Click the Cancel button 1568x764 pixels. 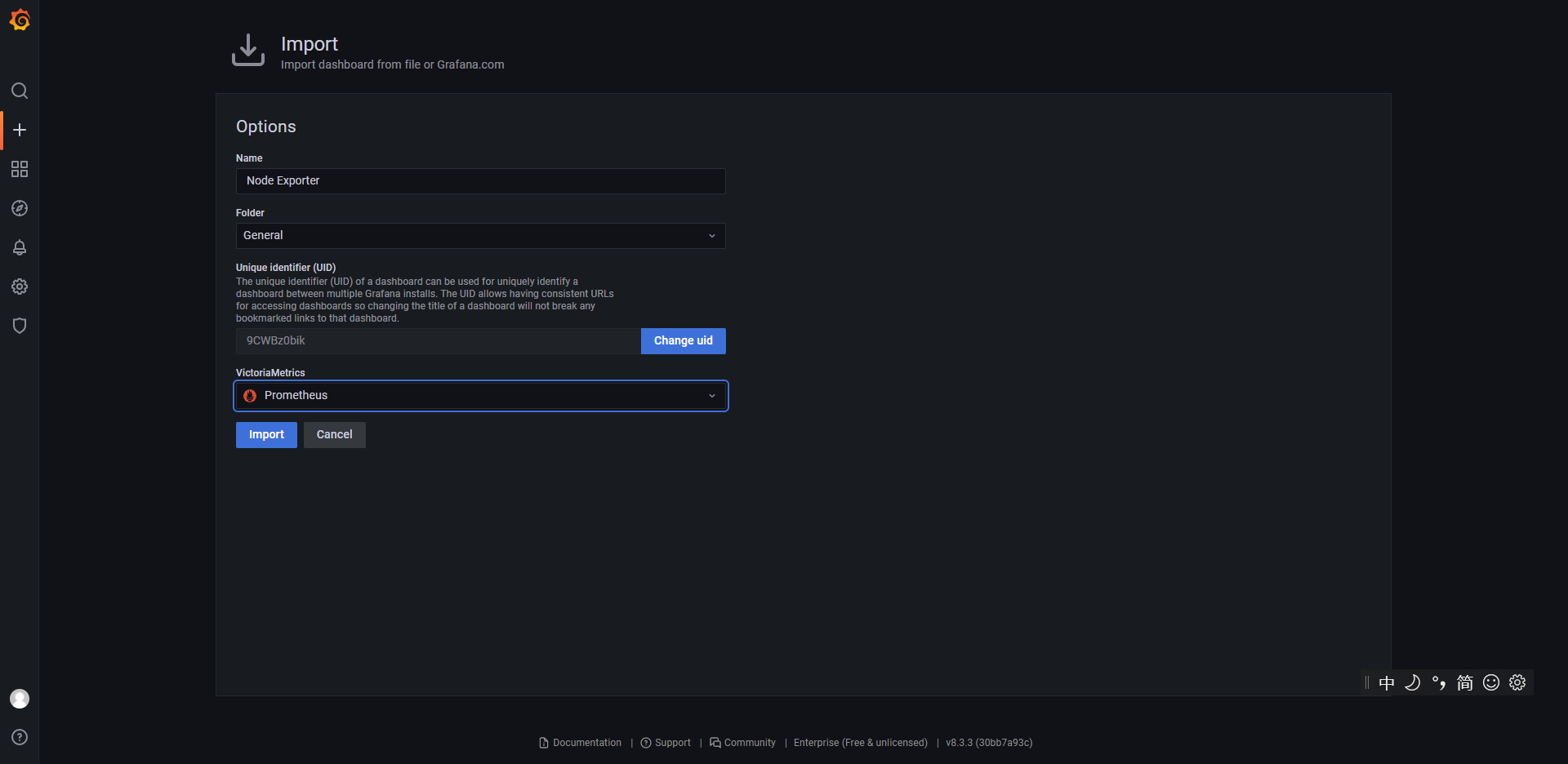point(335,435)
